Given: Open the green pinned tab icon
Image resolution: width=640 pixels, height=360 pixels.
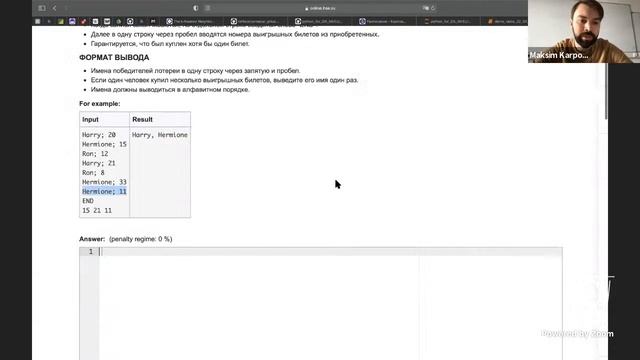Looking at the screenshot, I should coord(61,21).
